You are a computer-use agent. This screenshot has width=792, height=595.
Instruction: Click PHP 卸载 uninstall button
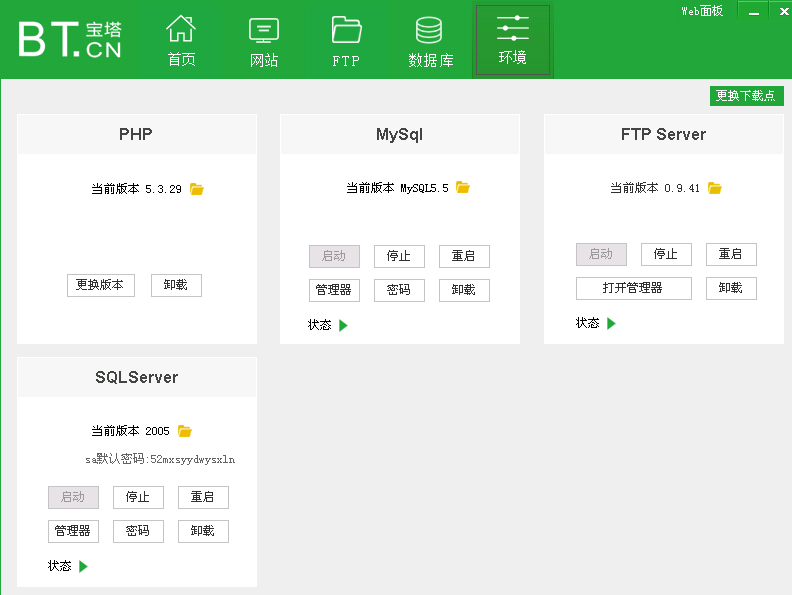point(176,285)
